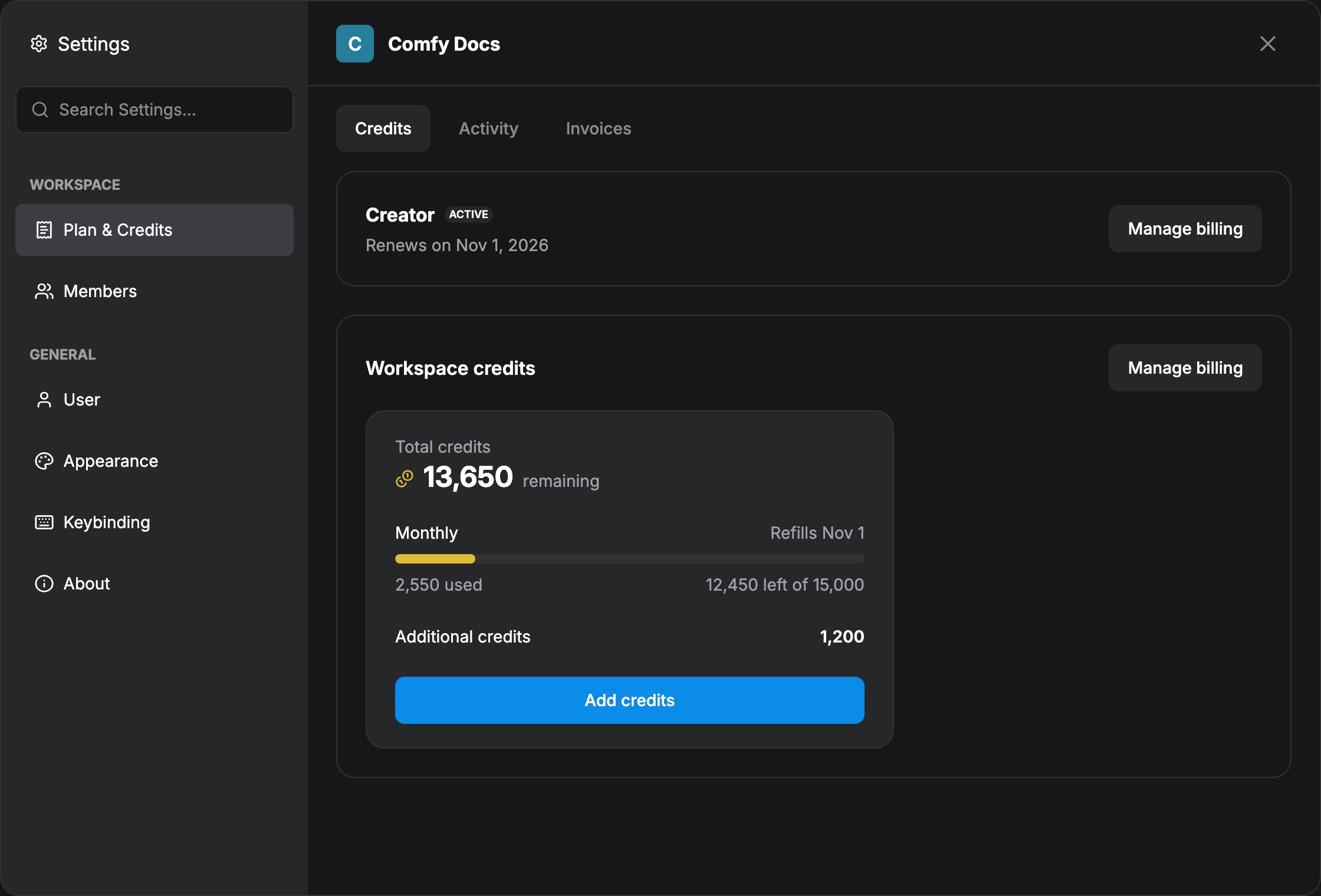Click the monthly credits usage progress bar
This screenshot has width=1321, height=896.
[630, 559]
